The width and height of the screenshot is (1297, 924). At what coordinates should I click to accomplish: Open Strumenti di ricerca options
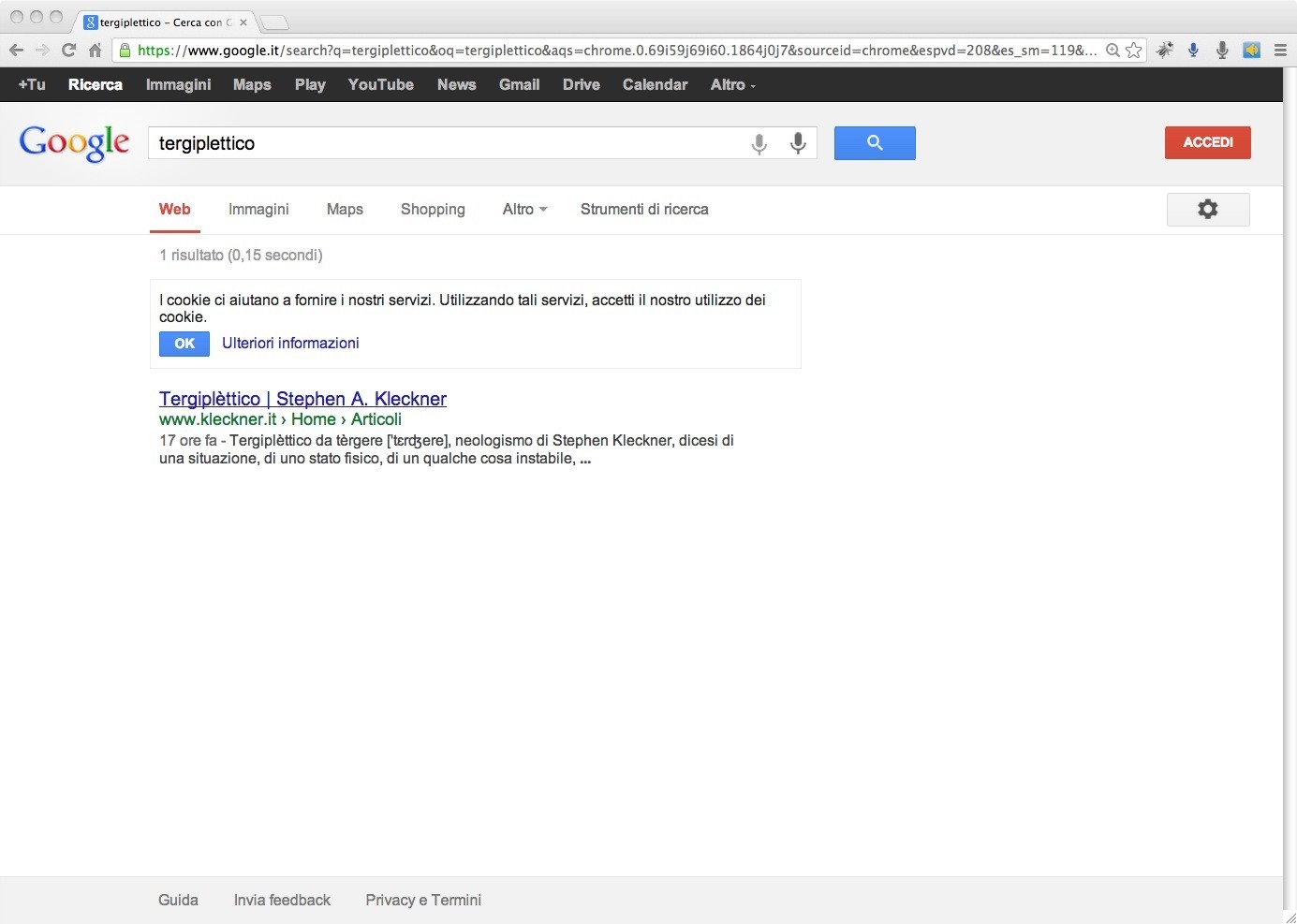tap(644, 210)
